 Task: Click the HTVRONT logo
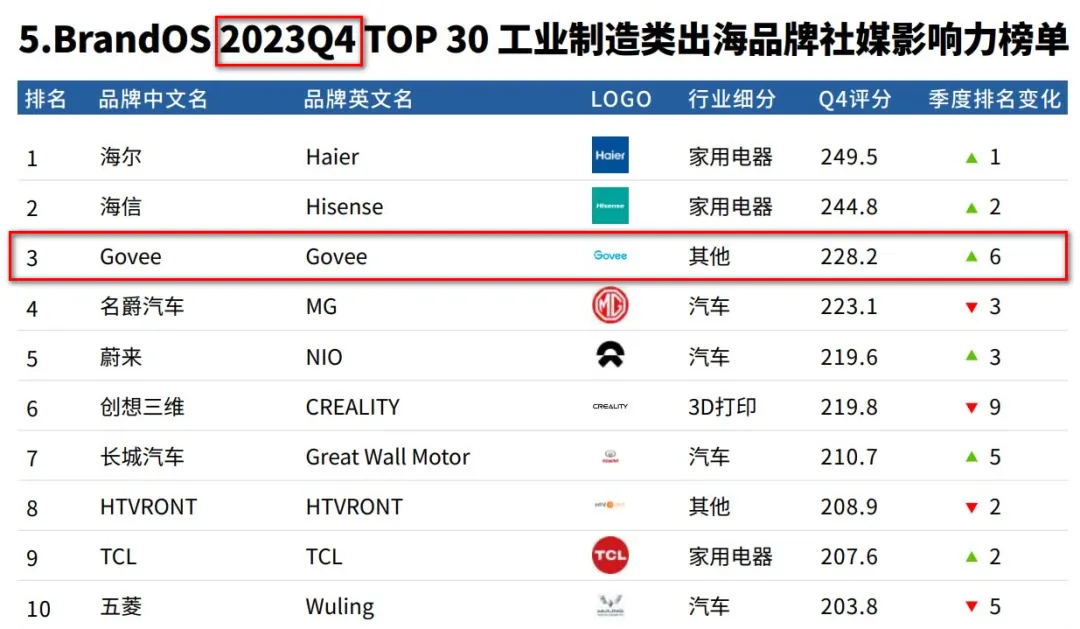click(x=610, y=505)
